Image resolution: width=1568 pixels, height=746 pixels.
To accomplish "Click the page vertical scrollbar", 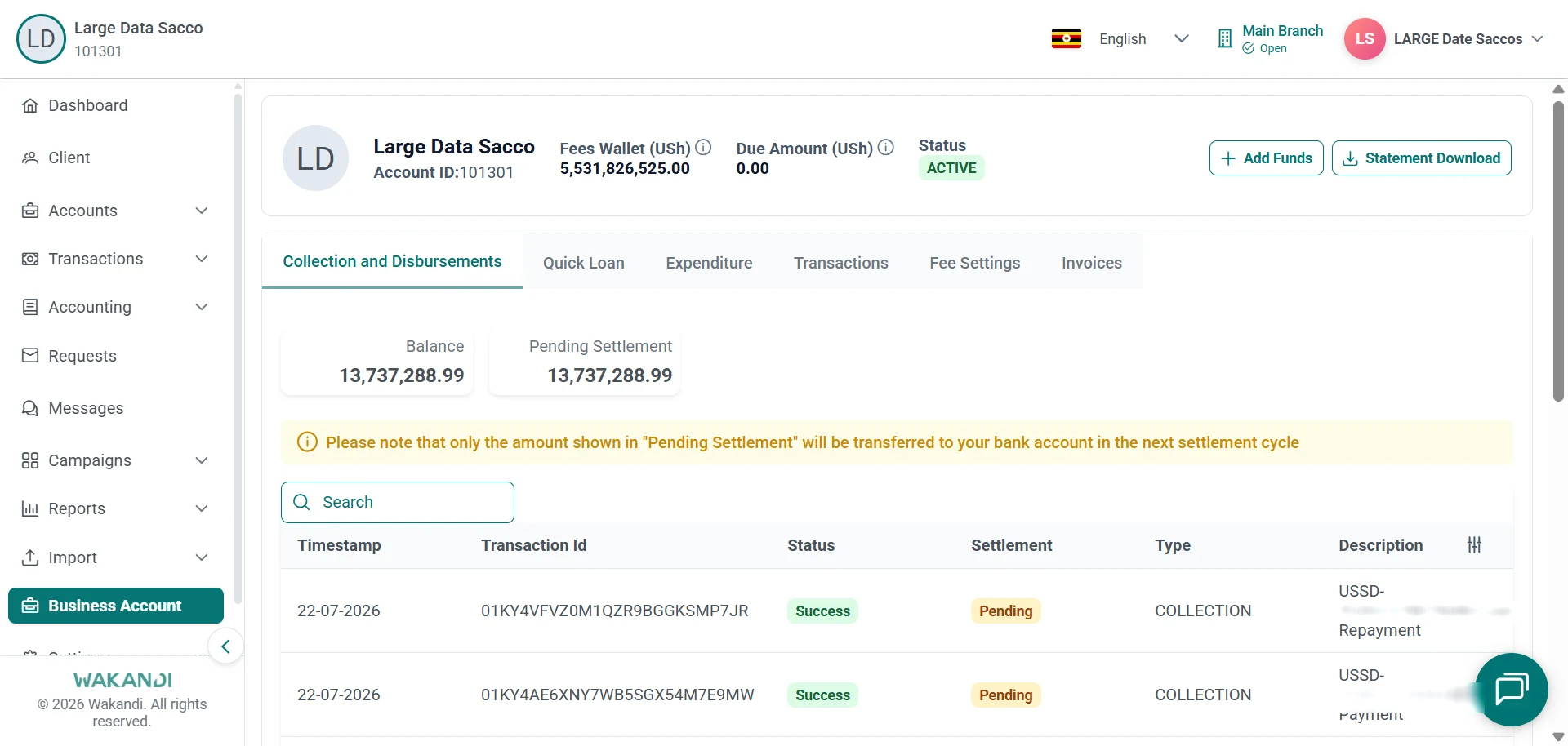I will coord(1558,251).
